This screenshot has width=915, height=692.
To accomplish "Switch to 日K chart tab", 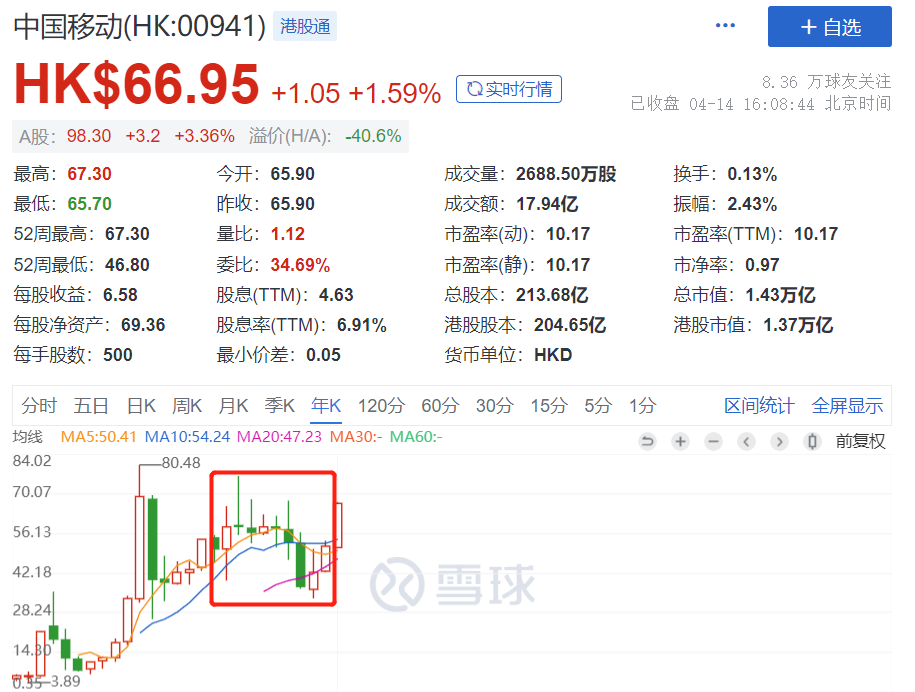I will click(x=141, y=406).
